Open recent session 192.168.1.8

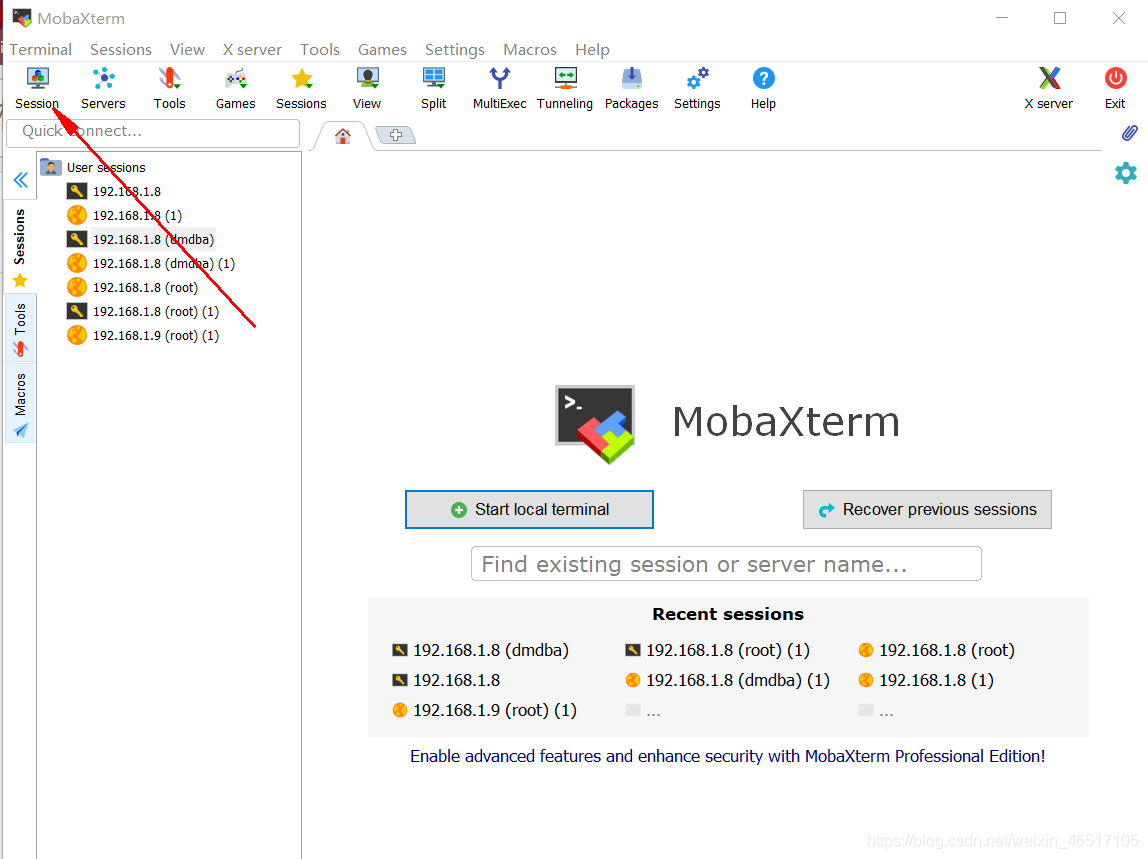tap(447, 680)
